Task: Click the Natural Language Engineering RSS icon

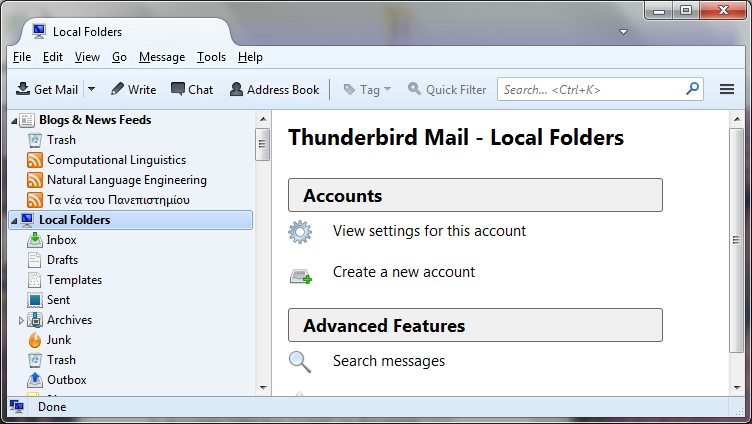Action: (35, 180)
